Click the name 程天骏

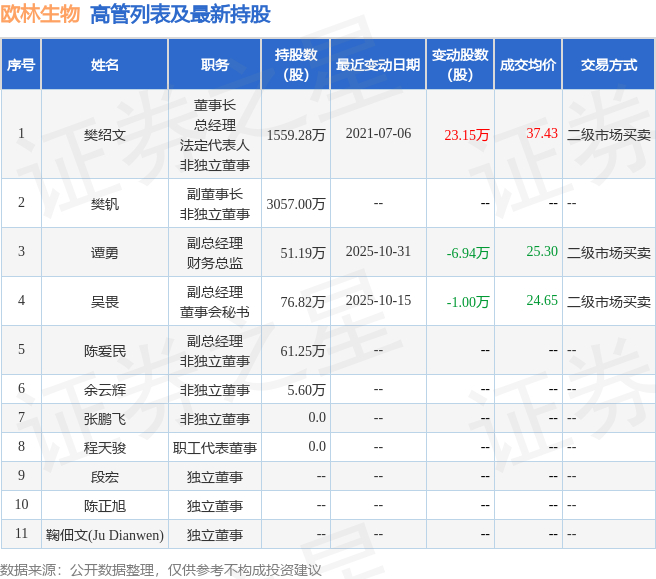pyautogui.click(x=105, y=448)
